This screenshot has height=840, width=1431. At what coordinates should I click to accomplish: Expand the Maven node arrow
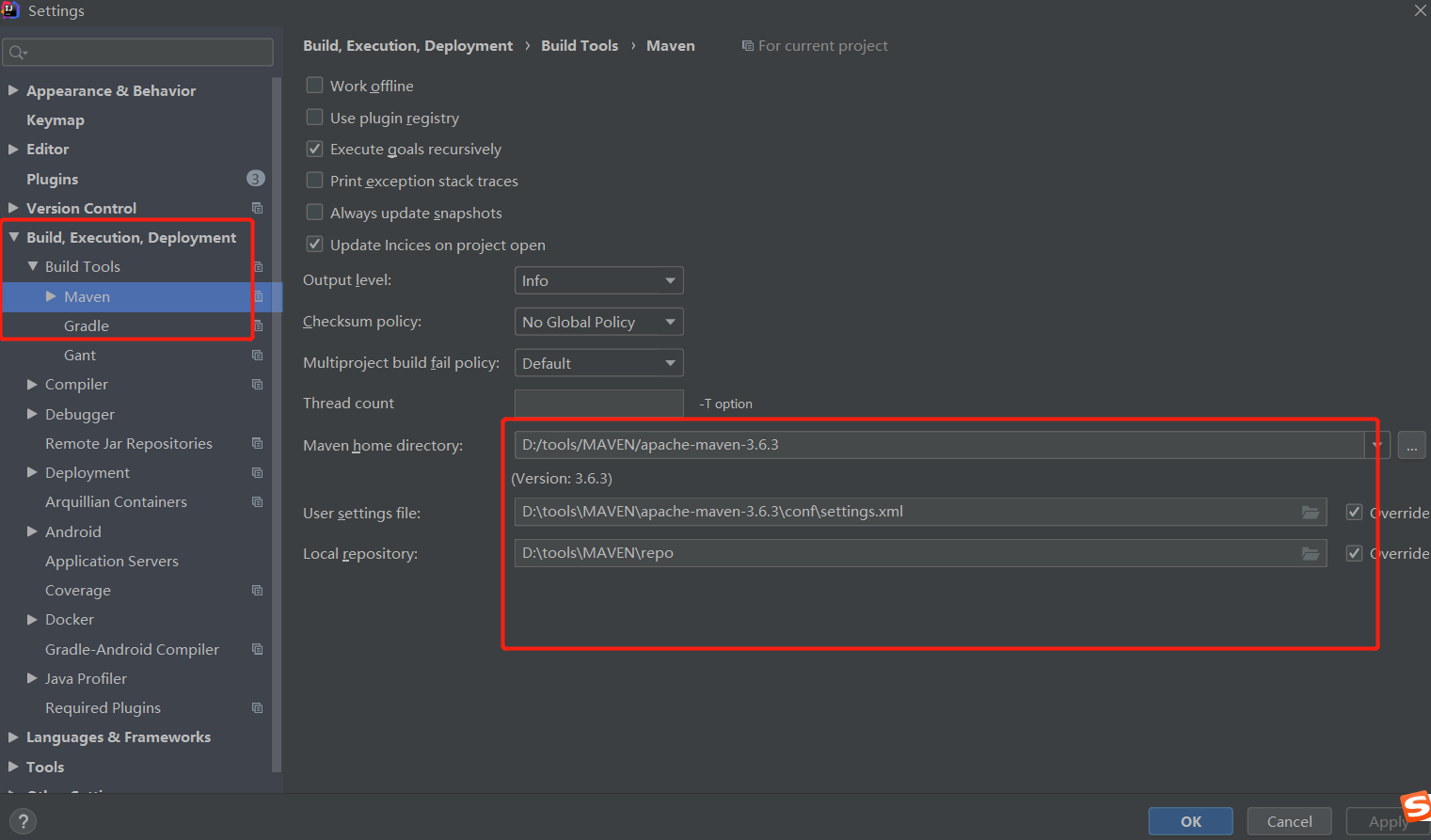(x=51, y=296)
